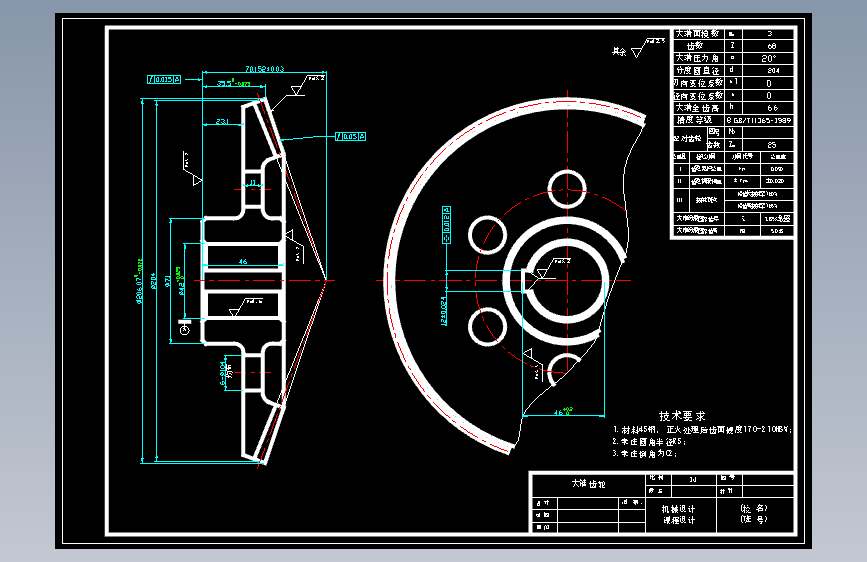Click the 20° pressure angle value
Viewport: 867px width, 562px height.
(769, 58)
